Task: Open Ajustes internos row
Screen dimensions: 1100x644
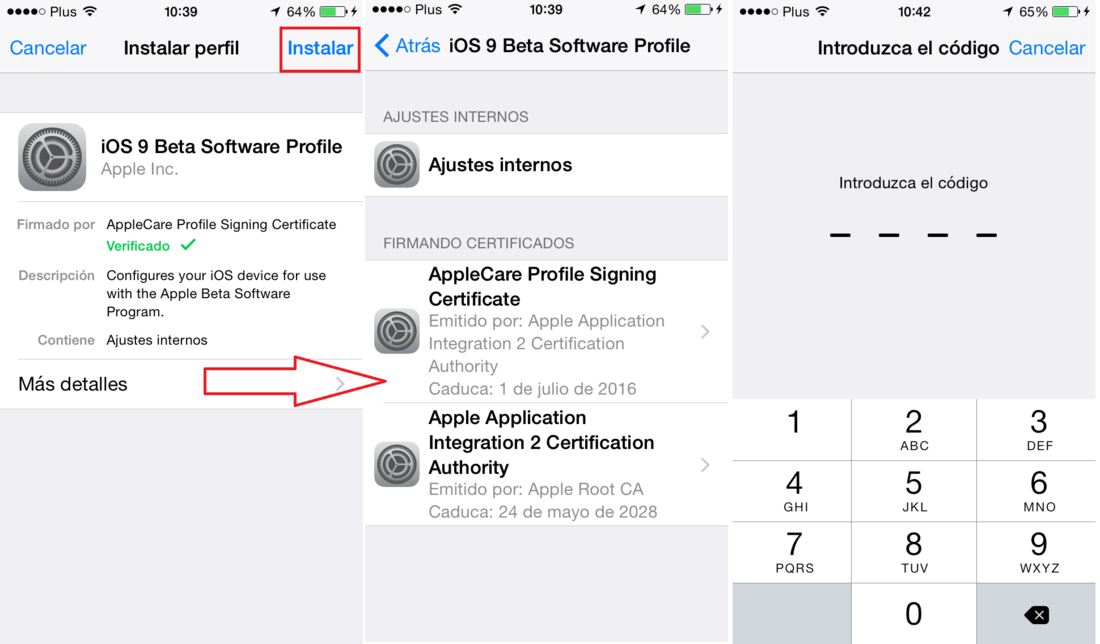Action: pos(546,165)
